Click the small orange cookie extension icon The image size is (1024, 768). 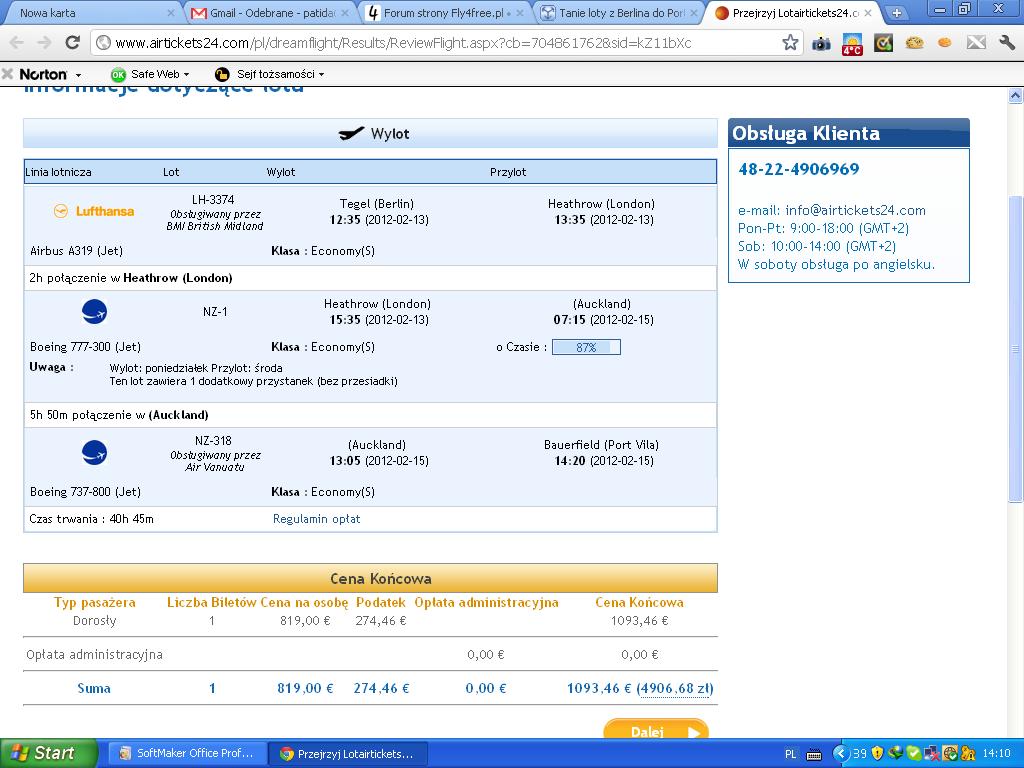(944, 43)
